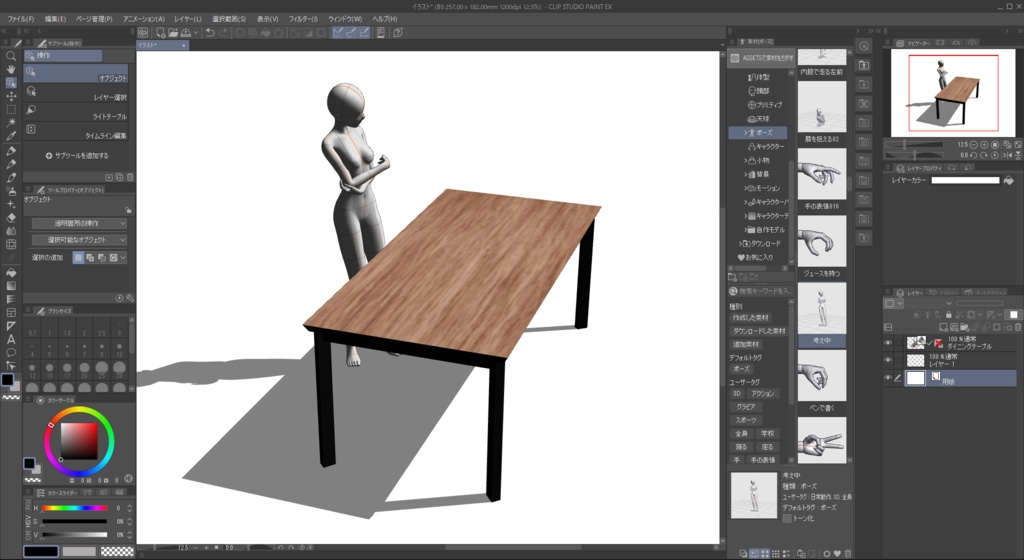The image size is (1024, 560).
Task: Click the hue H slider
Action: point(74,508)
